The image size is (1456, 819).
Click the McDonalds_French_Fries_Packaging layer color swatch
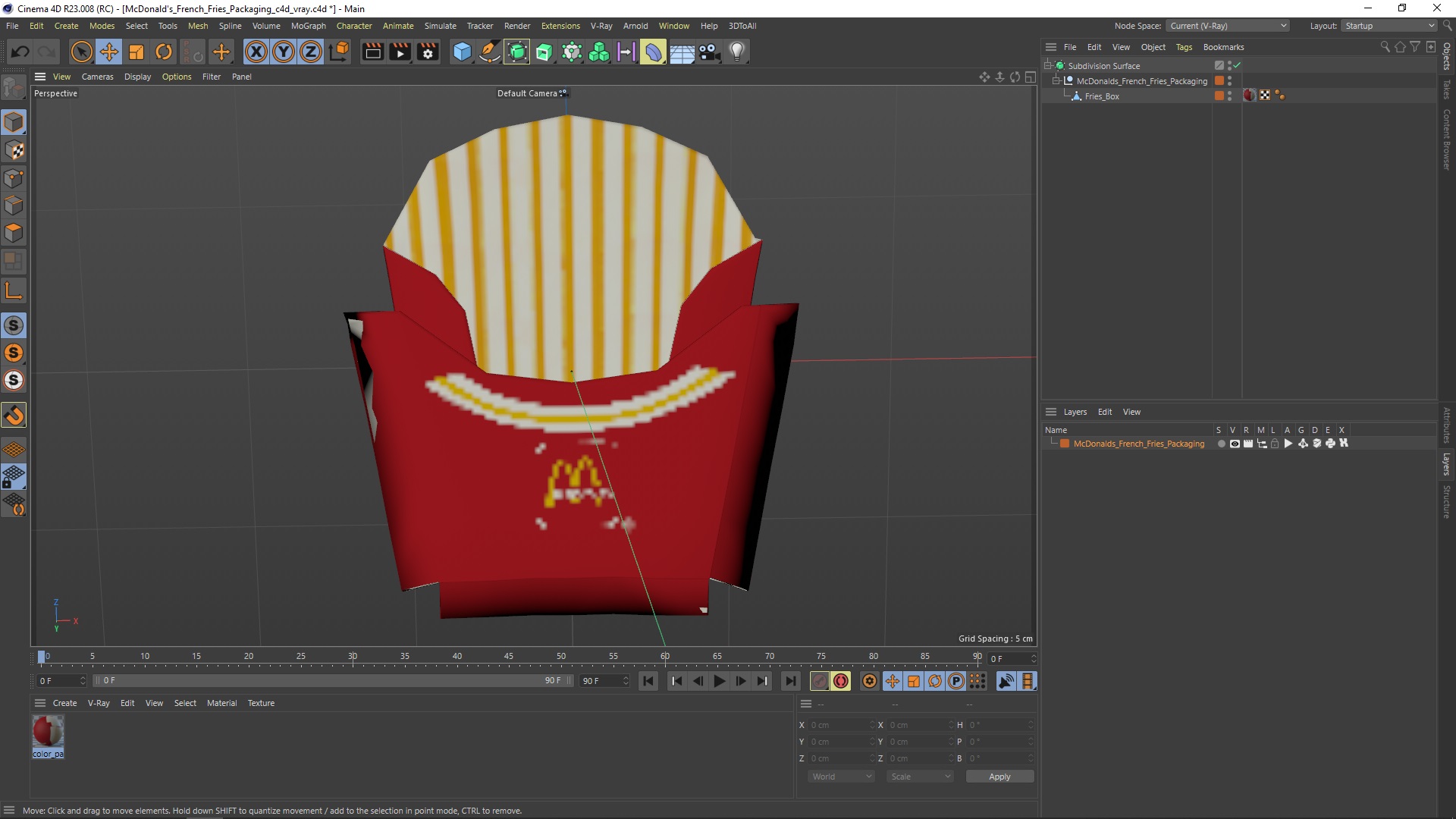(1065, 444)
